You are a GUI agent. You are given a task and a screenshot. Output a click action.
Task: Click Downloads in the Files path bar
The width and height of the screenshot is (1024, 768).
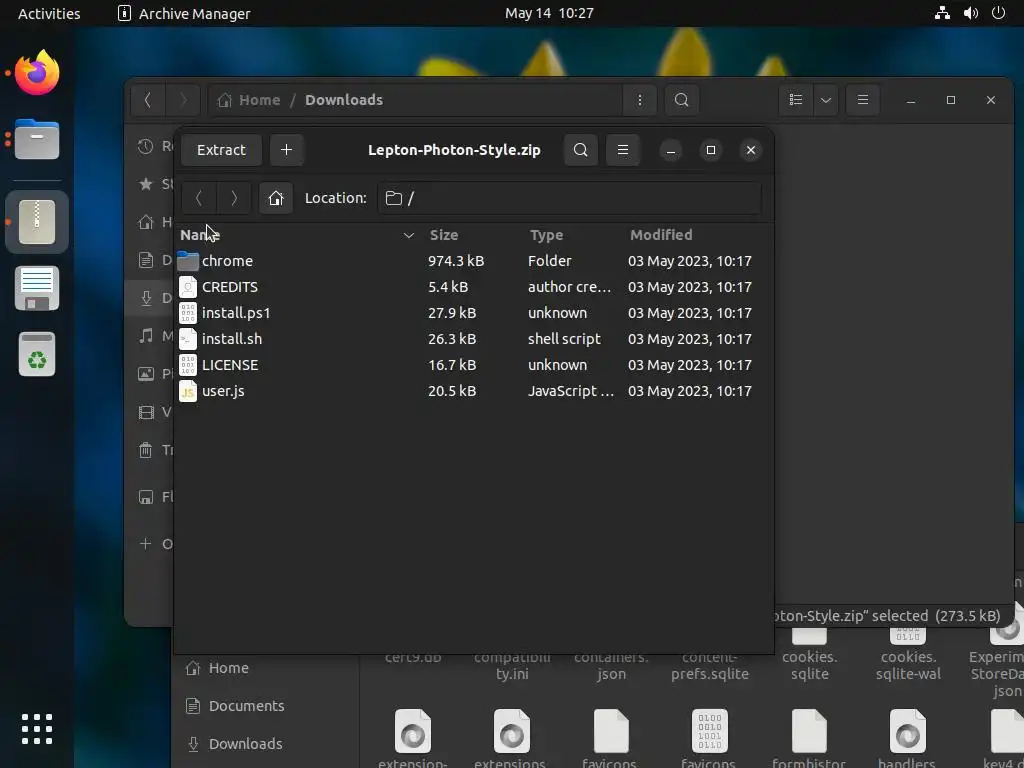(344, 100)
